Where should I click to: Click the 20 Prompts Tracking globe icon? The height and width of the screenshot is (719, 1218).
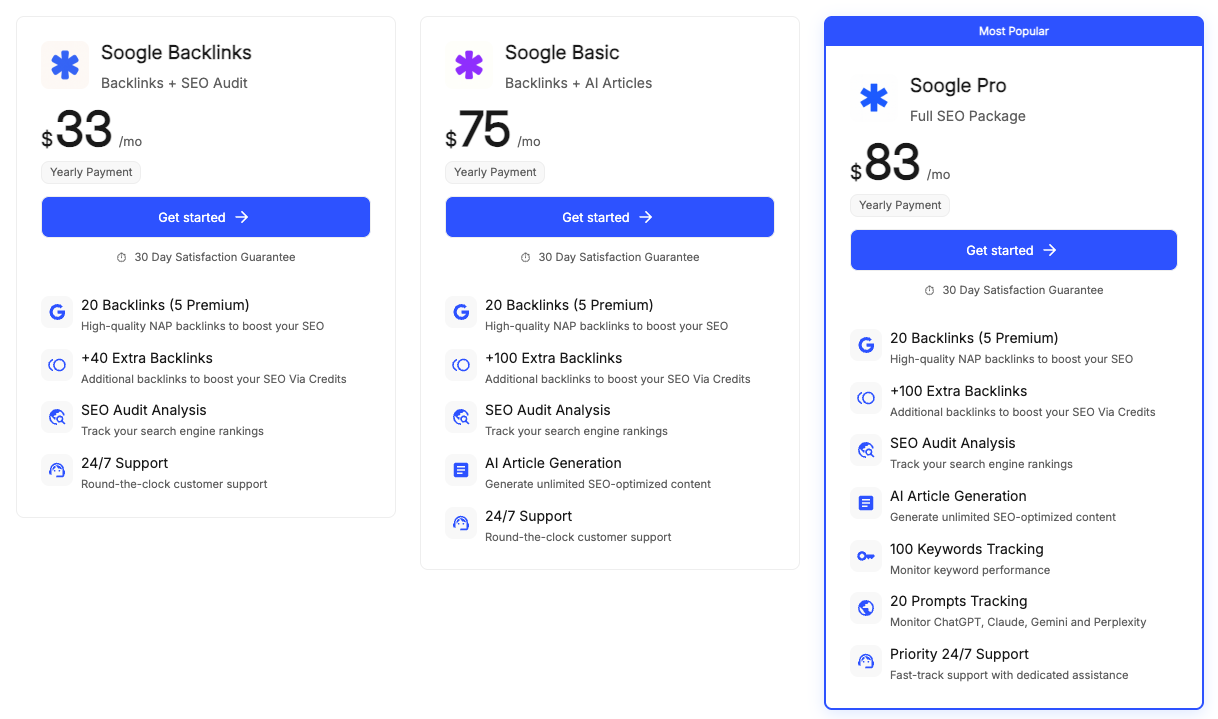coord(866,608)
